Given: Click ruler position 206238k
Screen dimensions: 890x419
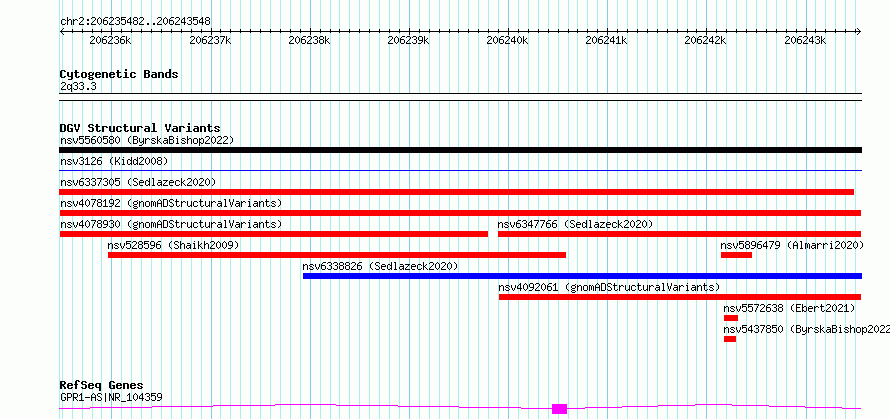Looking at the screenshot, I should click(x=309, y=40).
